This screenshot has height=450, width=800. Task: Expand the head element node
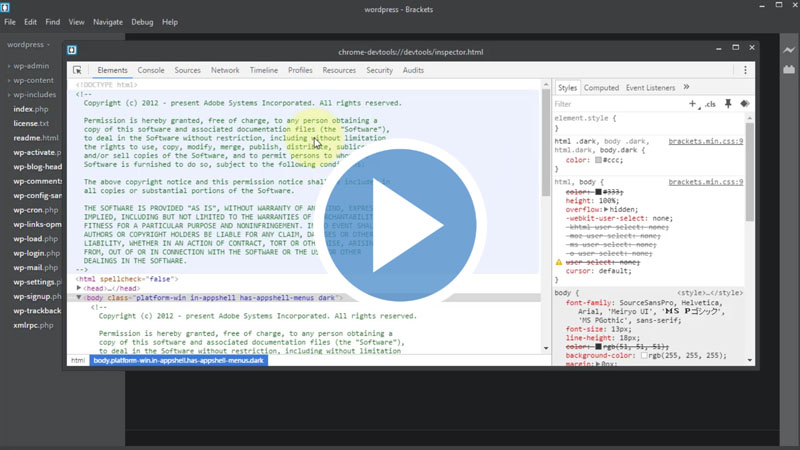pyautogui.click(x=80, y=288)
